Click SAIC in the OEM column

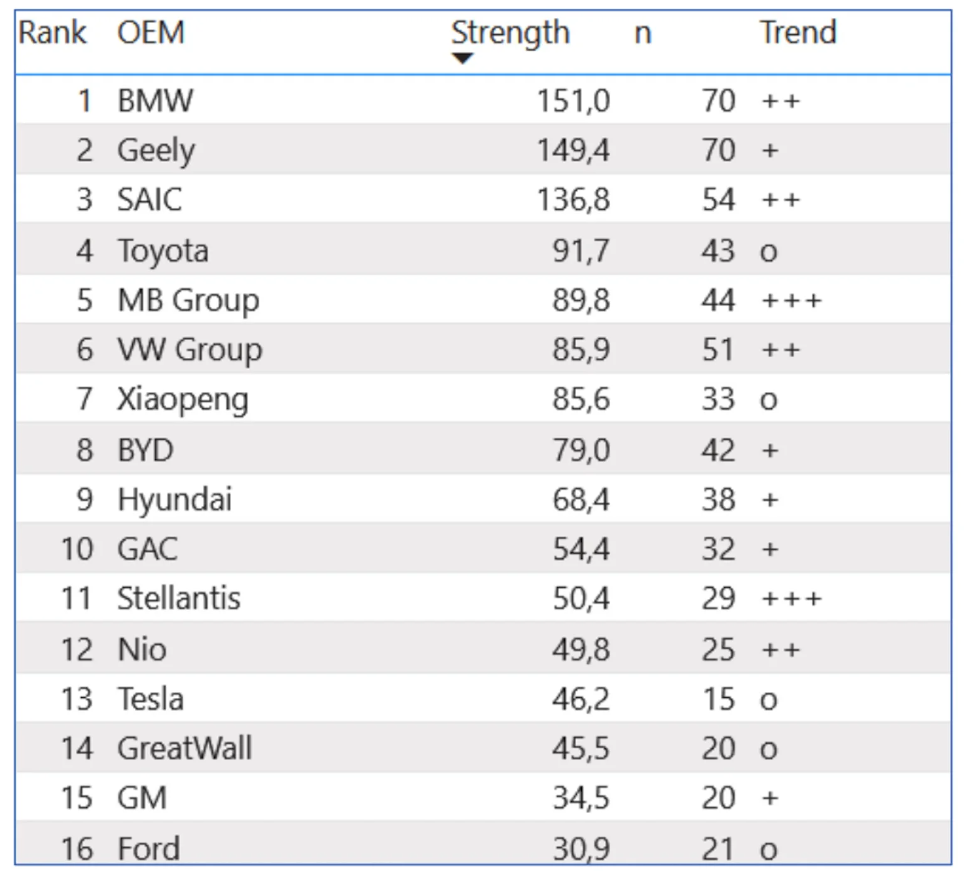[x=150, y=200]
